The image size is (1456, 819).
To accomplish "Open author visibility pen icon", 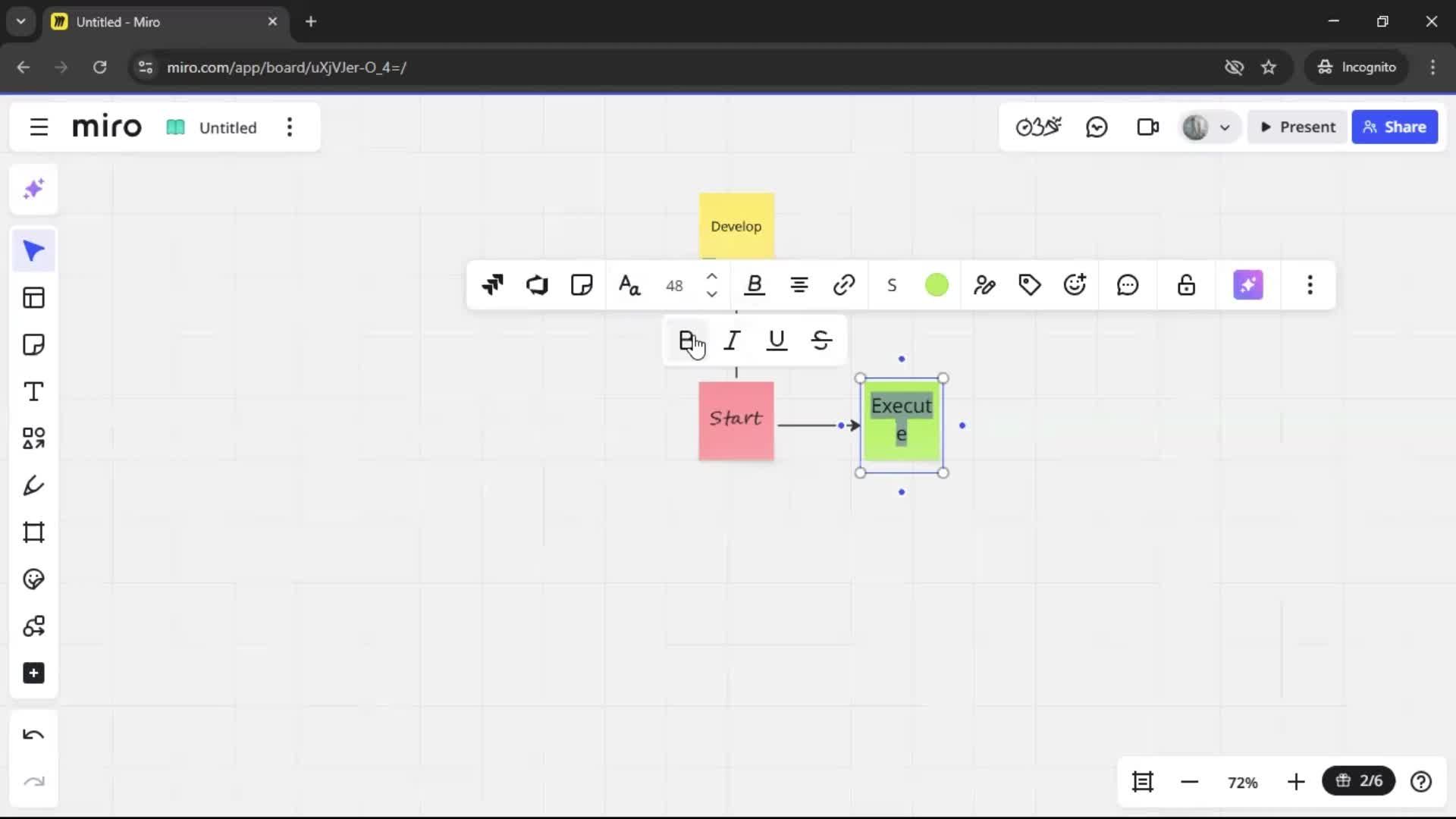I will pyautogui.click(x=984, y=285).
